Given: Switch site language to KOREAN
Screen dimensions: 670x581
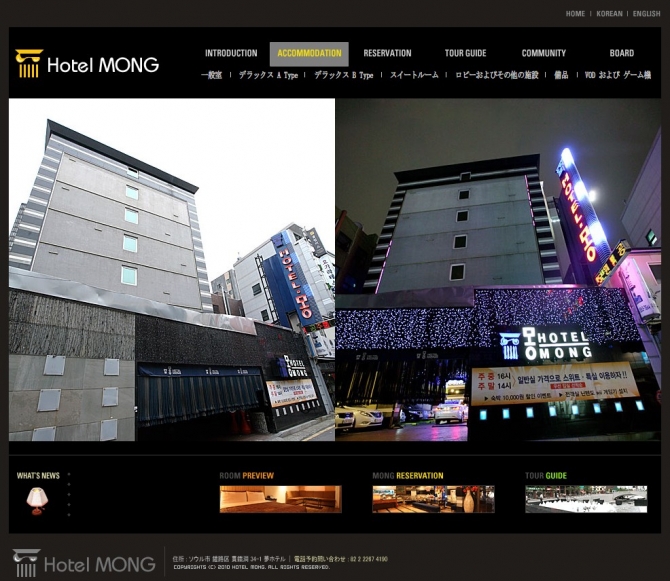Looking at the screenshot, I should [609, 14].
